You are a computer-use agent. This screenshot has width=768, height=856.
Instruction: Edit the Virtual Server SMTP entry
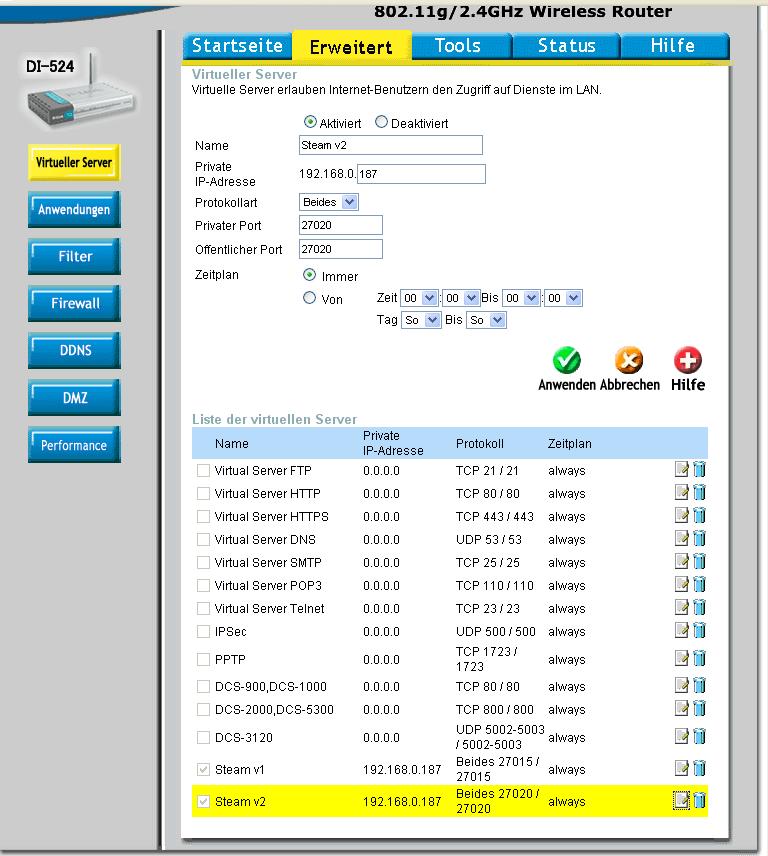click(681, 561)
